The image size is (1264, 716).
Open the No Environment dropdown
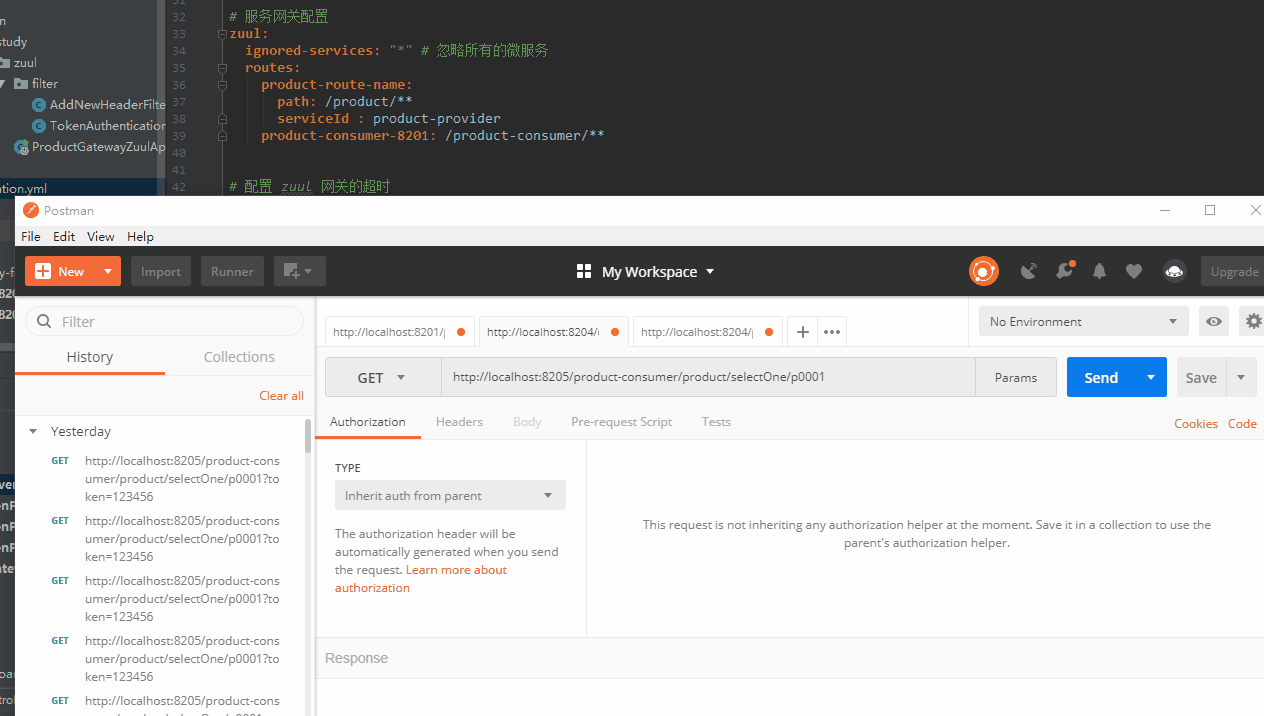coord(1083,321)
